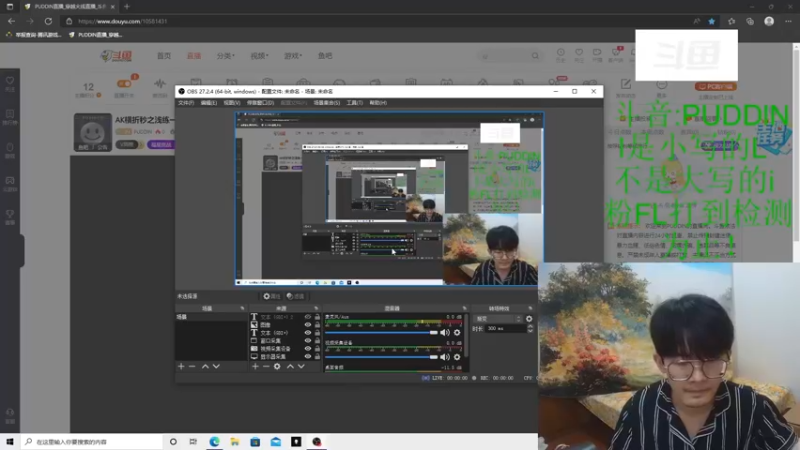
Task: Open the OBS 停靠窗口(D) menu
Action: (260, 103)
